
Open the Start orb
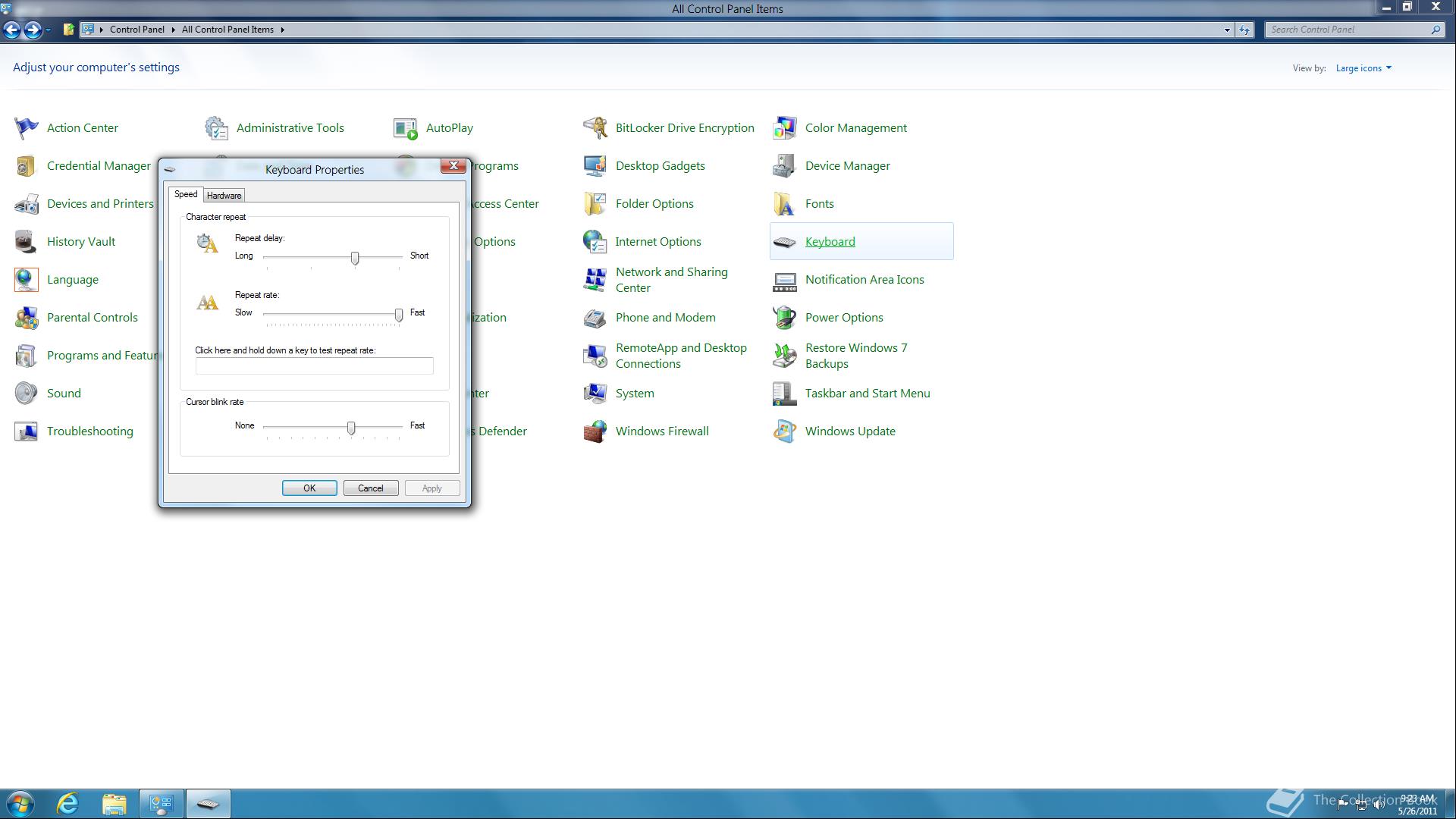20,804
